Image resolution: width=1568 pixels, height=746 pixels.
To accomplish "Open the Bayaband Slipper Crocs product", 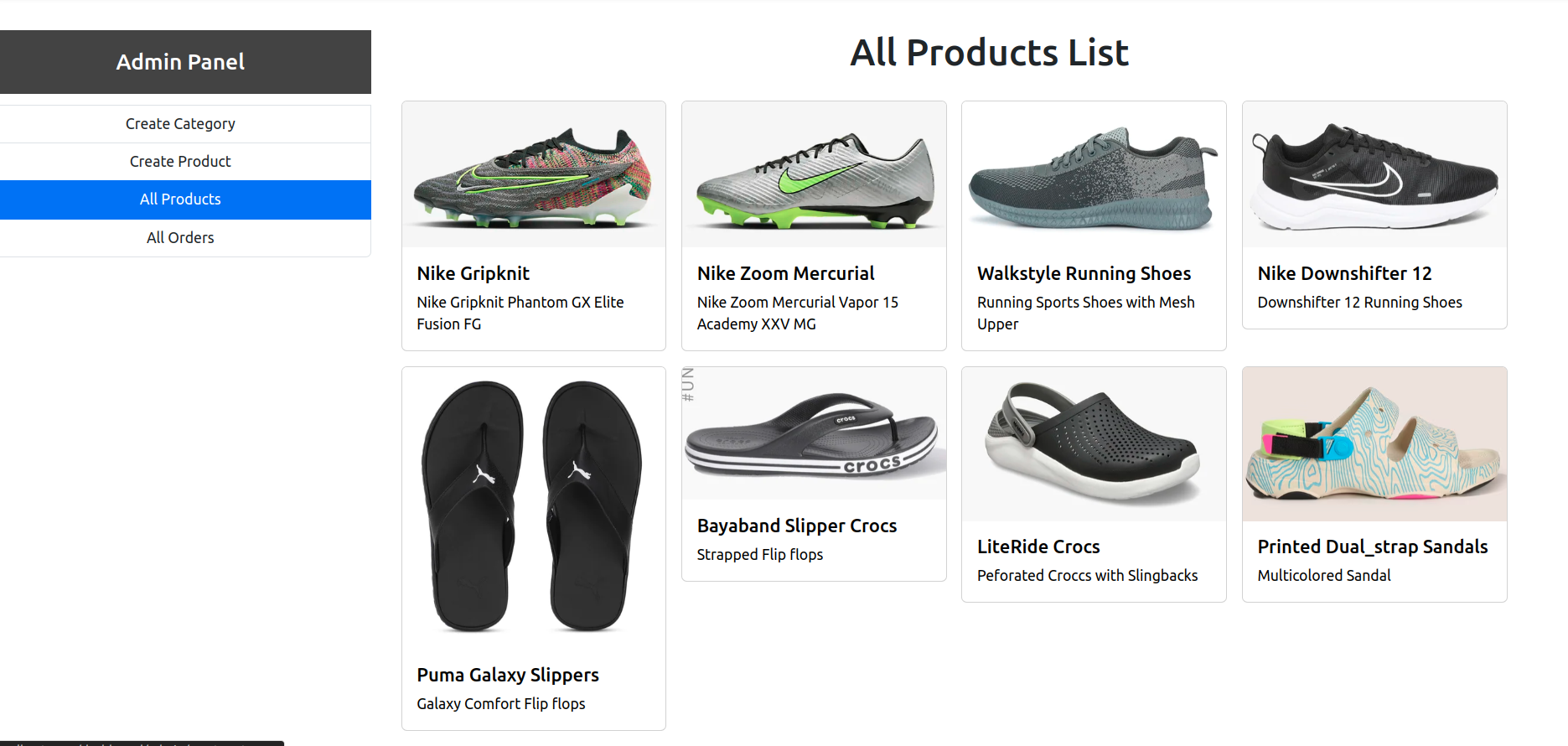I will [x=797, y=526].
